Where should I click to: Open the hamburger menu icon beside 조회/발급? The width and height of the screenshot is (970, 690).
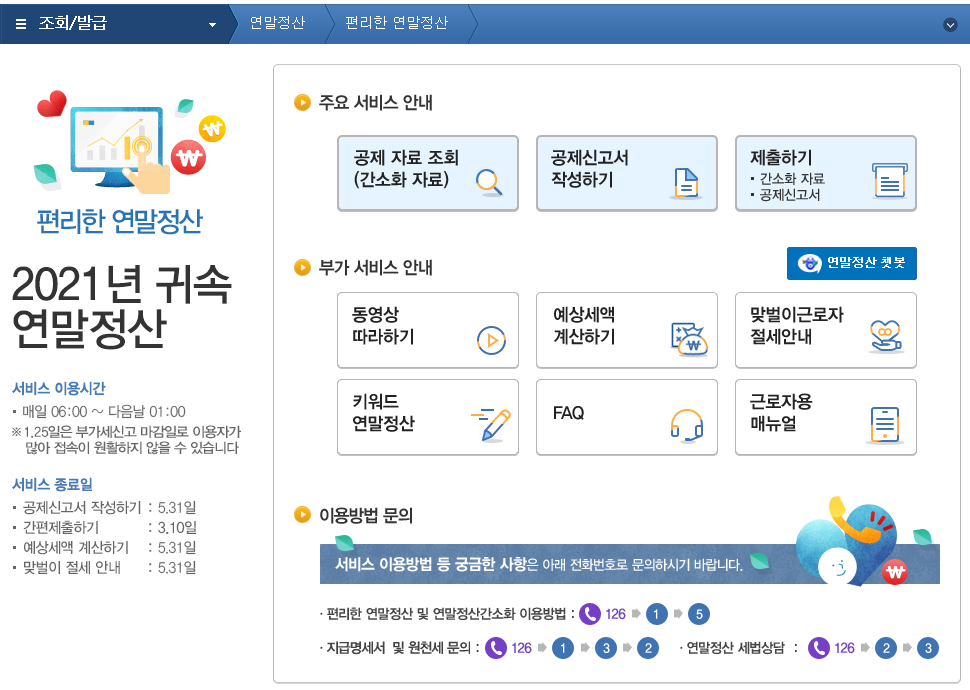(x=20, y=24)
